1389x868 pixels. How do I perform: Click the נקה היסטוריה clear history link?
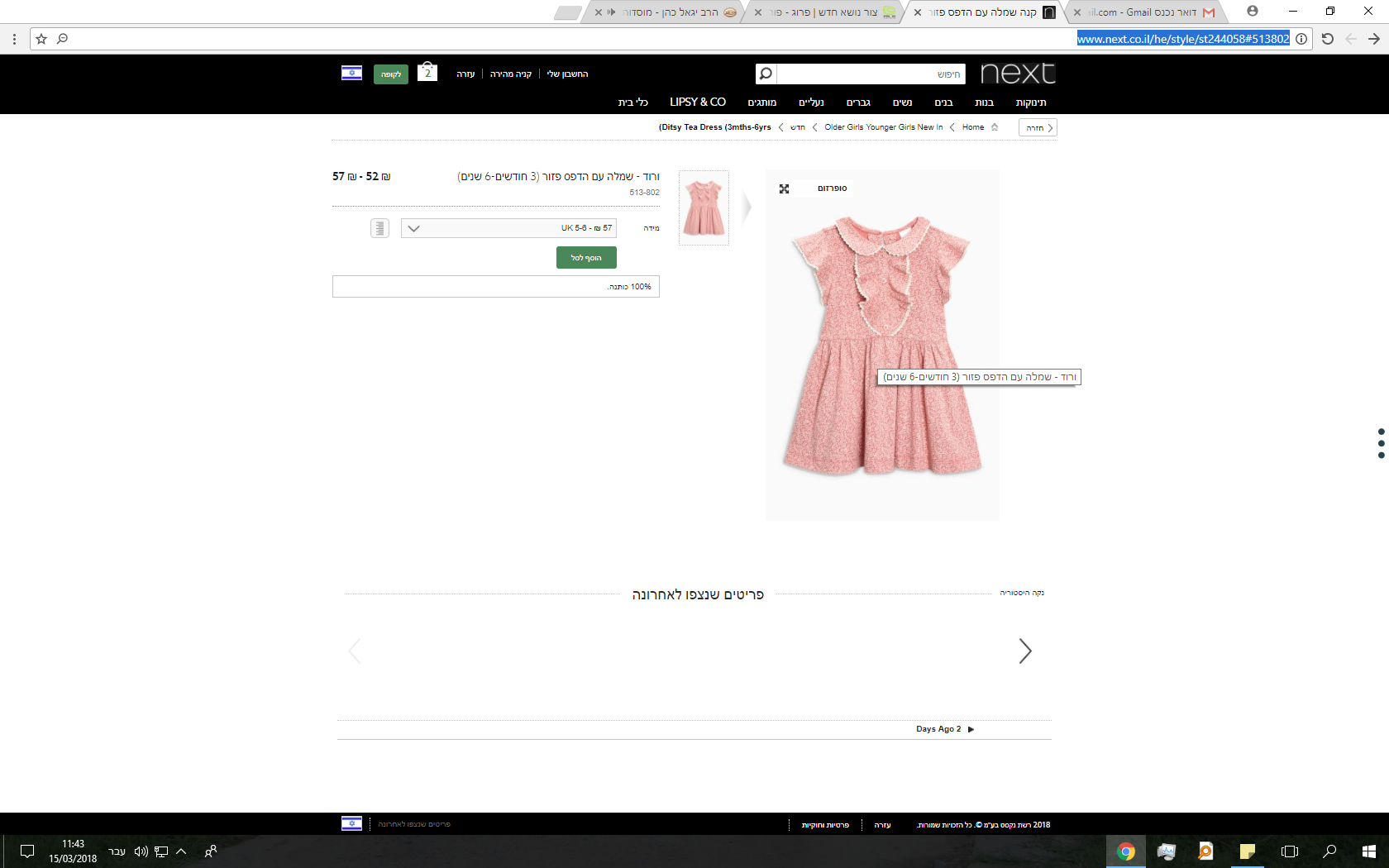click(1022, 593)
